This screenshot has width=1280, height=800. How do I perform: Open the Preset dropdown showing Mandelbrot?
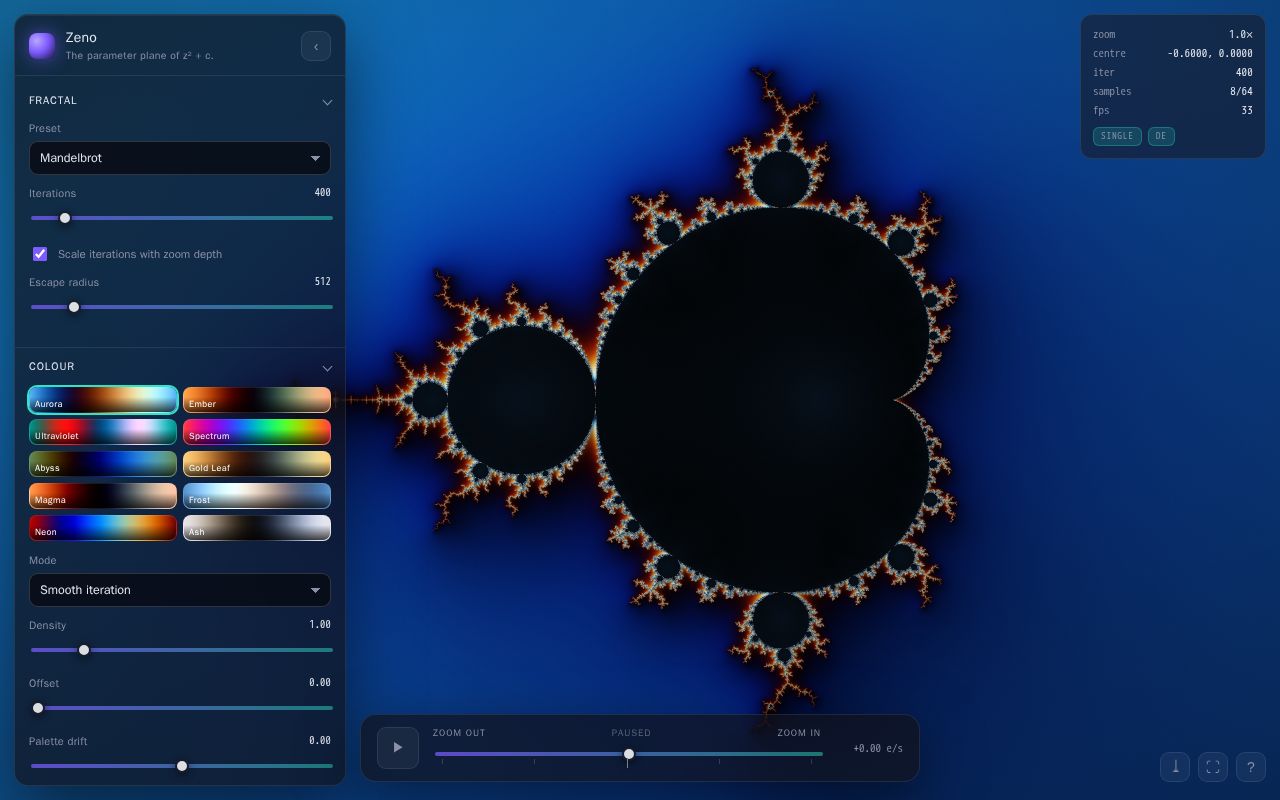pyautogui.click(x=180, y=158)
